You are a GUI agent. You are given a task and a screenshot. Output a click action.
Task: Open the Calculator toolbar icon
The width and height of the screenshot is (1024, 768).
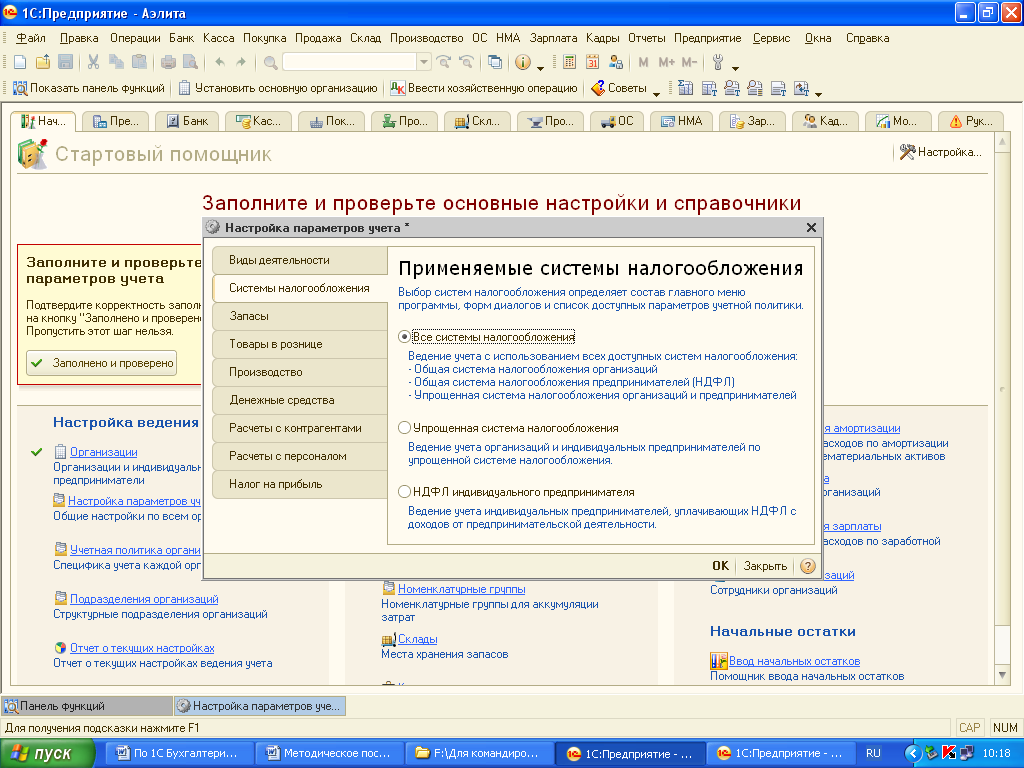[x=569, y=62]
